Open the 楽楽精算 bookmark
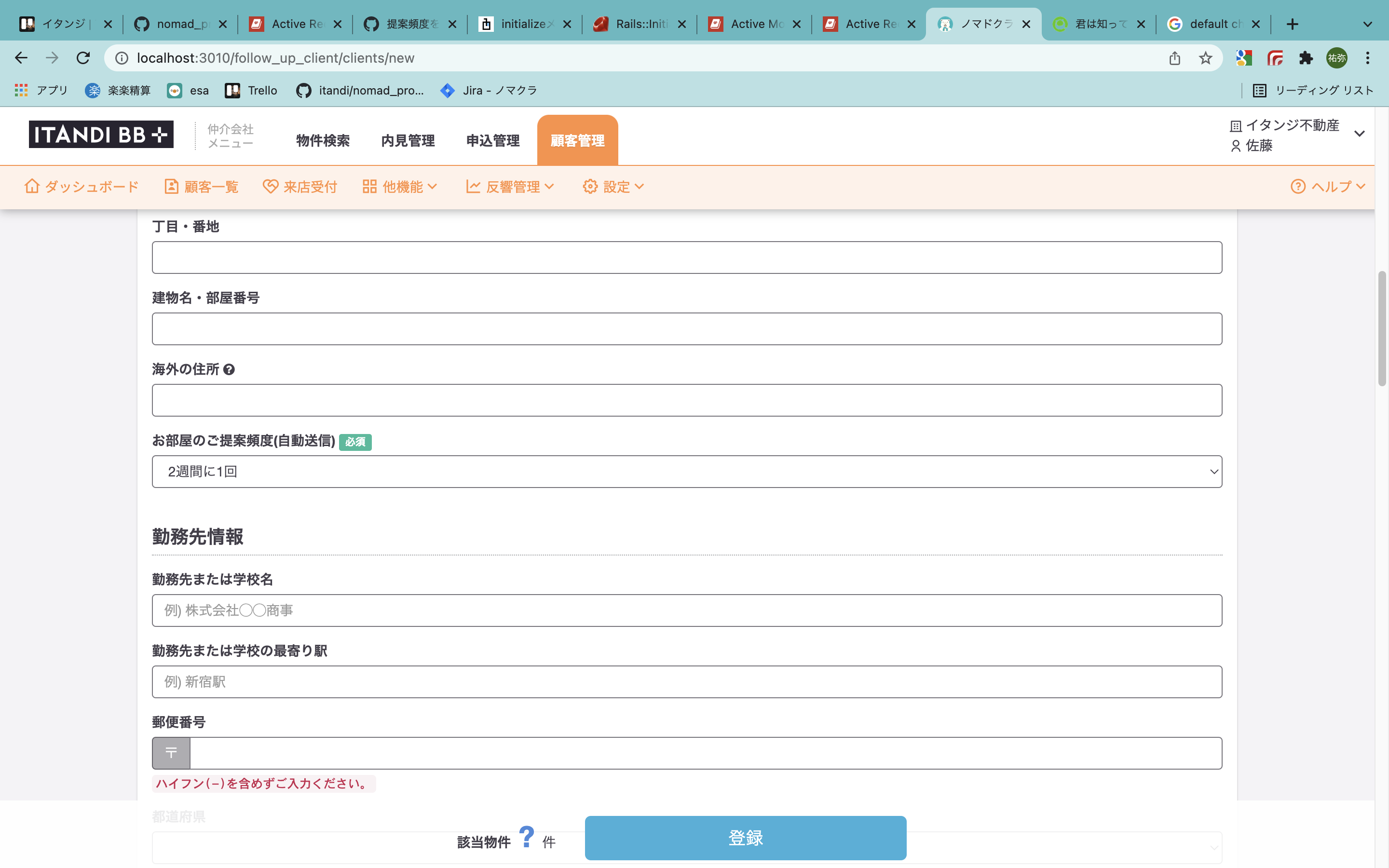1389x868 pixels. click(118, 90)
